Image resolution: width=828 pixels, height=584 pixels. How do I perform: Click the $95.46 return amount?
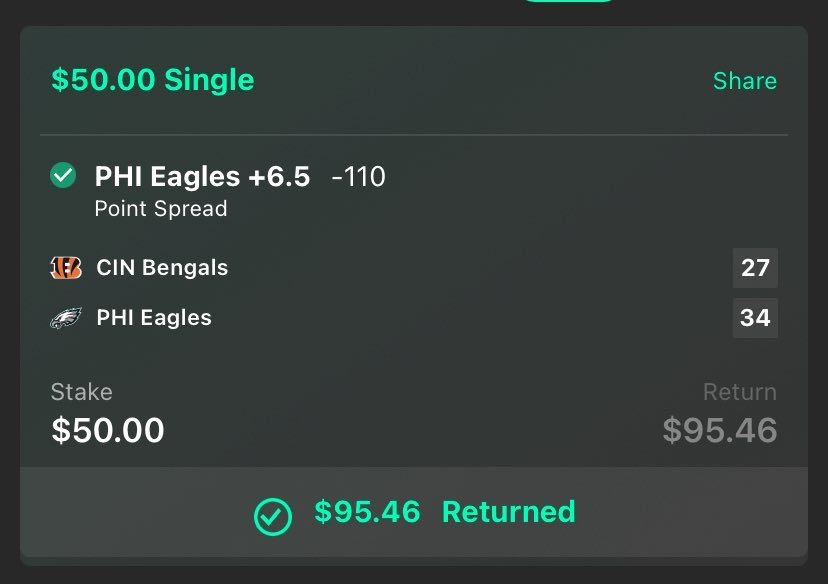(720, 430)
